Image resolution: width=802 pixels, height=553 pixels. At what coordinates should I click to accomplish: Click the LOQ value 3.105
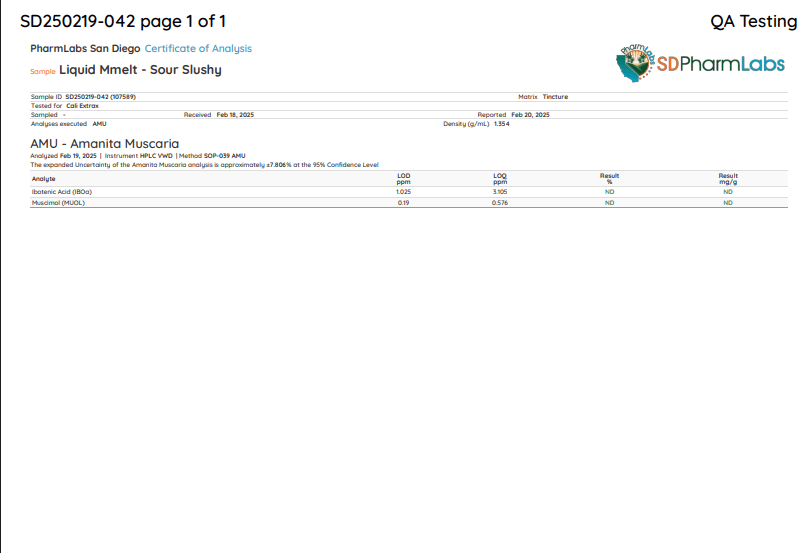click(x=500, y=191)
